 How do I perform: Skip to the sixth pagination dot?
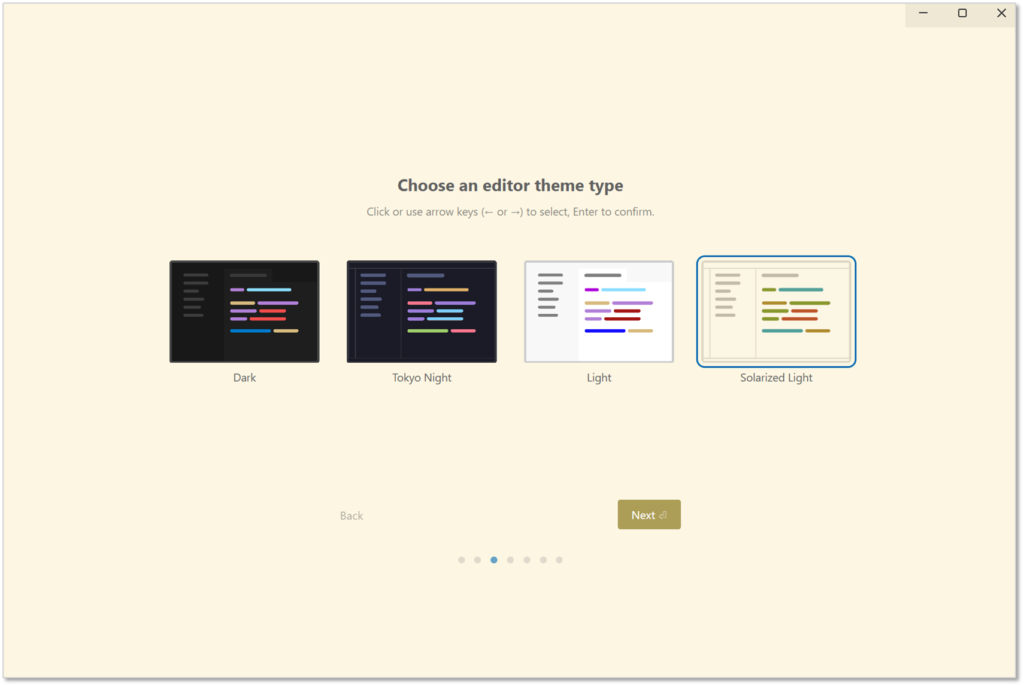[x=543, y=560]
